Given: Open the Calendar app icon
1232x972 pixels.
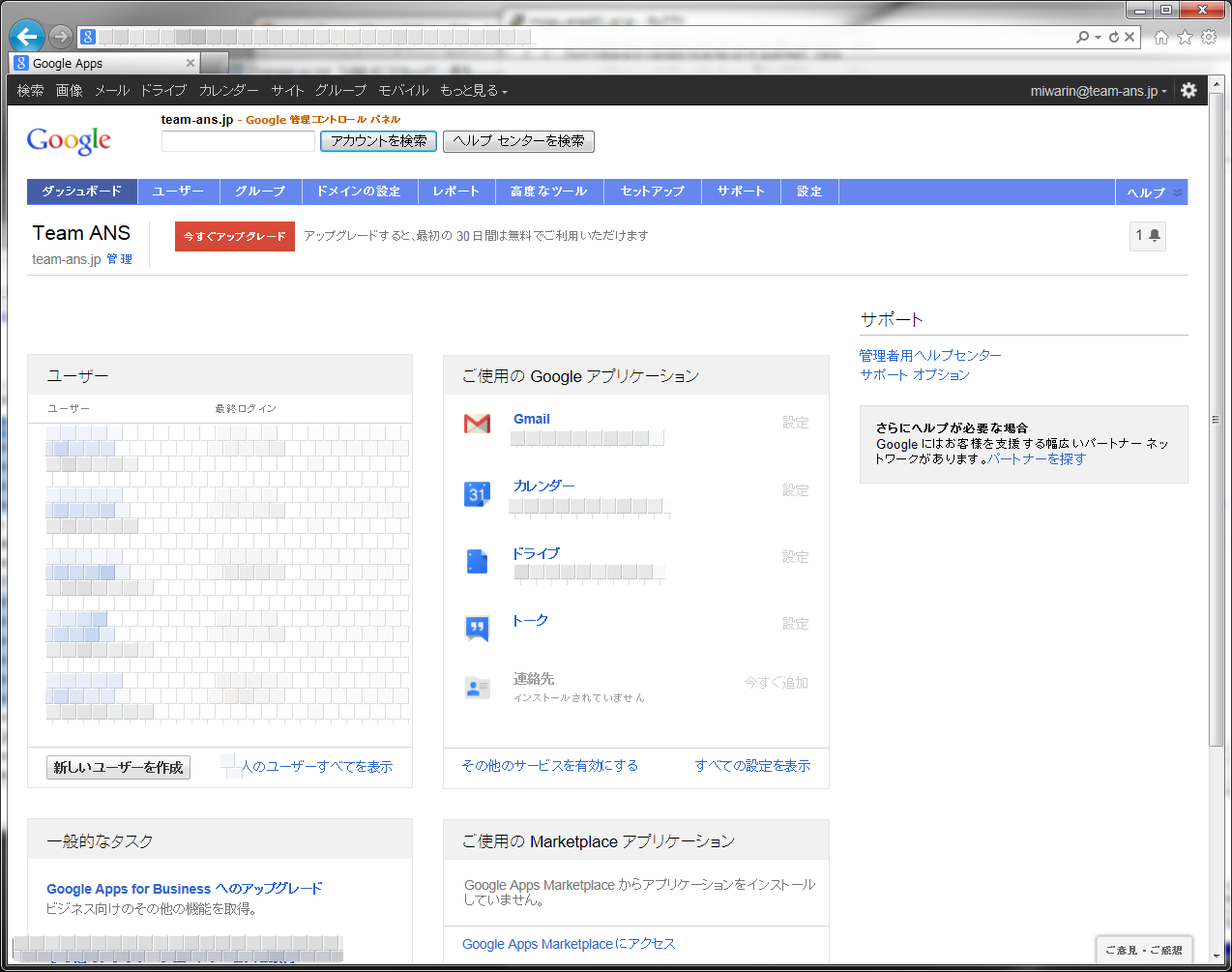Looking at the screenshot, I should [477, 493].
